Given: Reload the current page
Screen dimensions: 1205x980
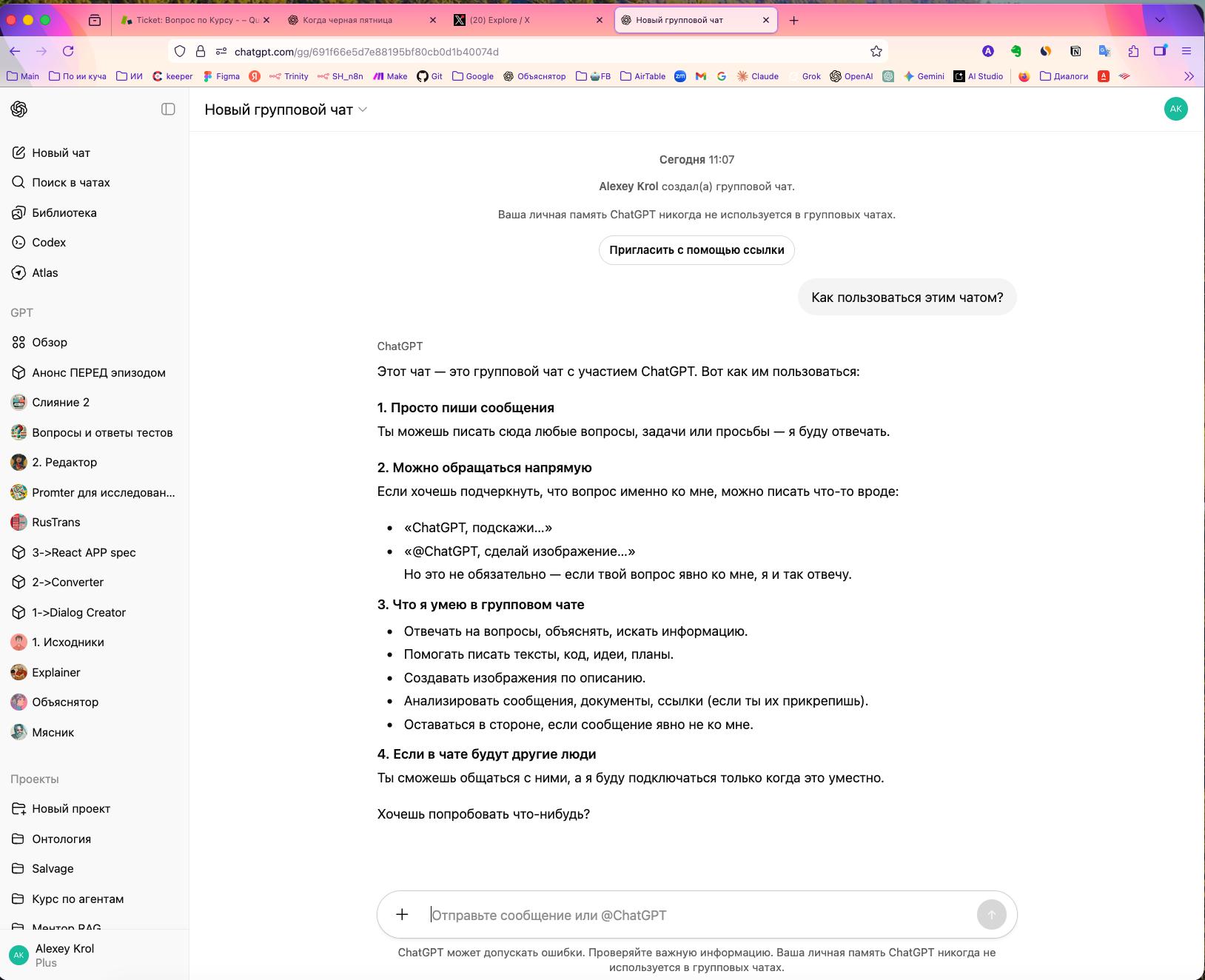Looking at the screenshot, I should pyautogui.click(x=69, y=50).
